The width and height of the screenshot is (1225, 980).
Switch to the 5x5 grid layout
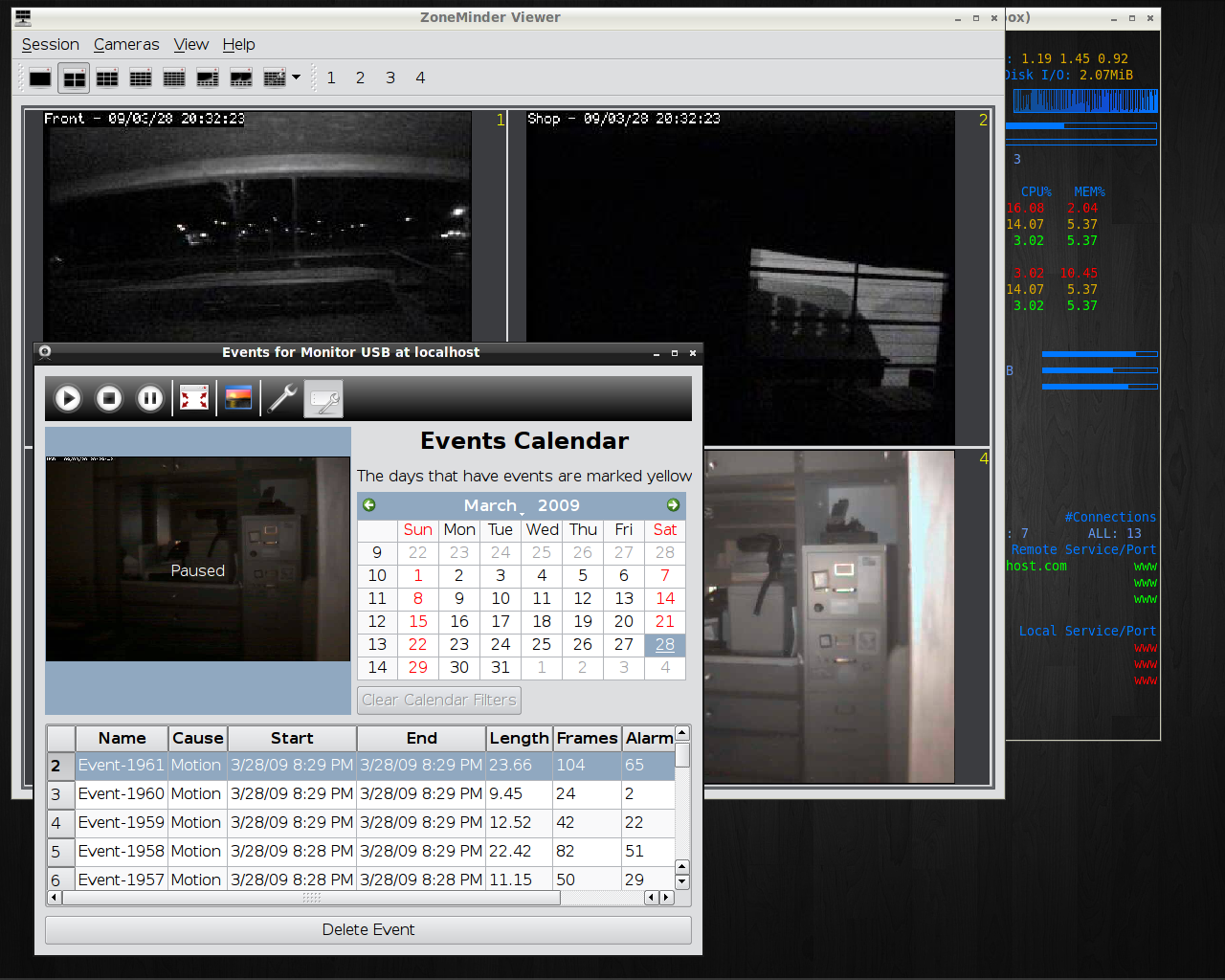click(174, 78)
